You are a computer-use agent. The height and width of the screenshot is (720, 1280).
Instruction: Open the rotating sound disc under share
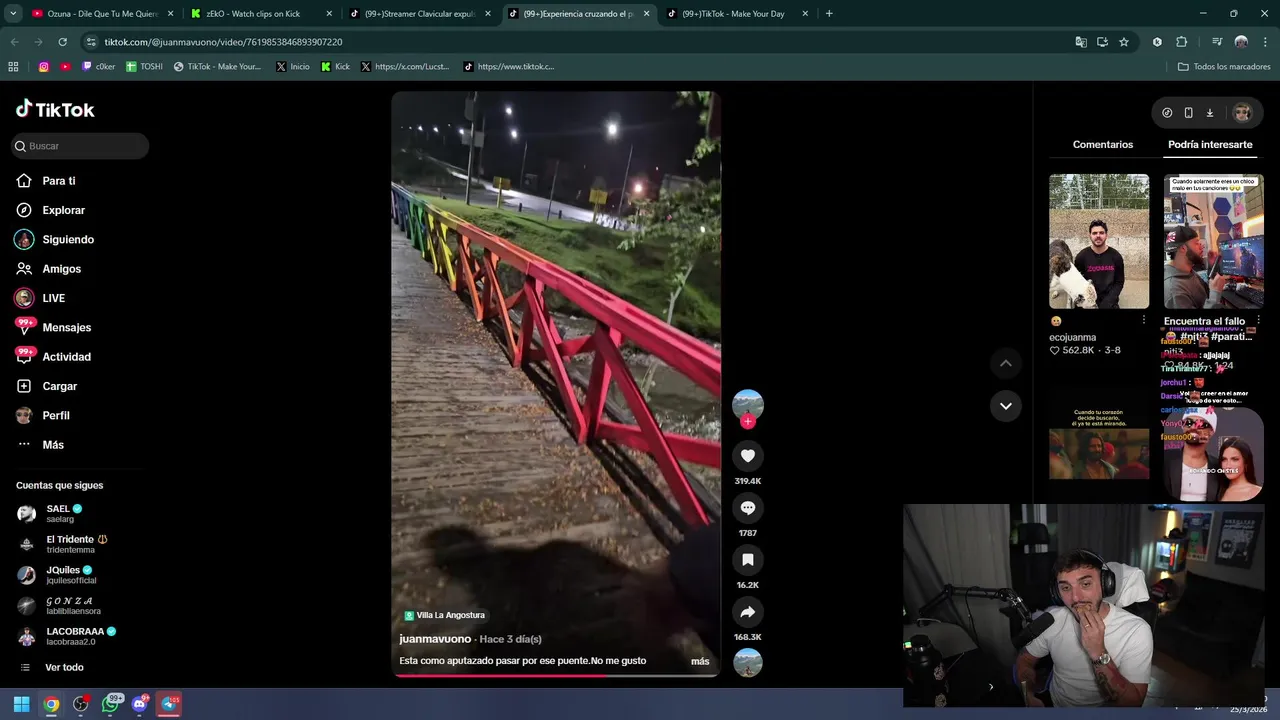747,663
